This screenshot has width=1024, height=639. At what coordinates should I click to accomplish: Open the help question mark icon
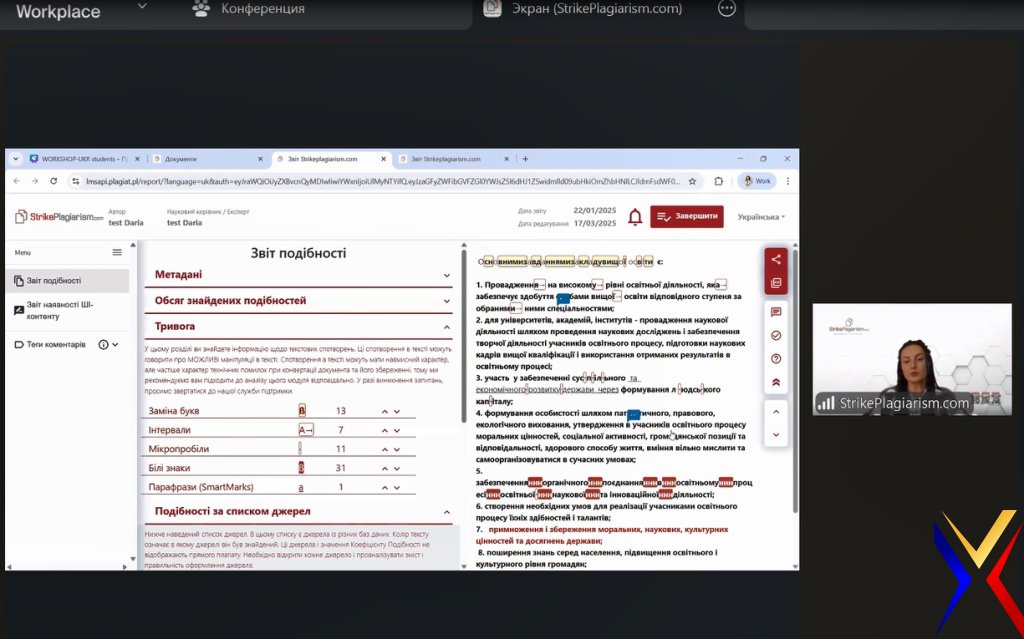(x=775, y=358)
